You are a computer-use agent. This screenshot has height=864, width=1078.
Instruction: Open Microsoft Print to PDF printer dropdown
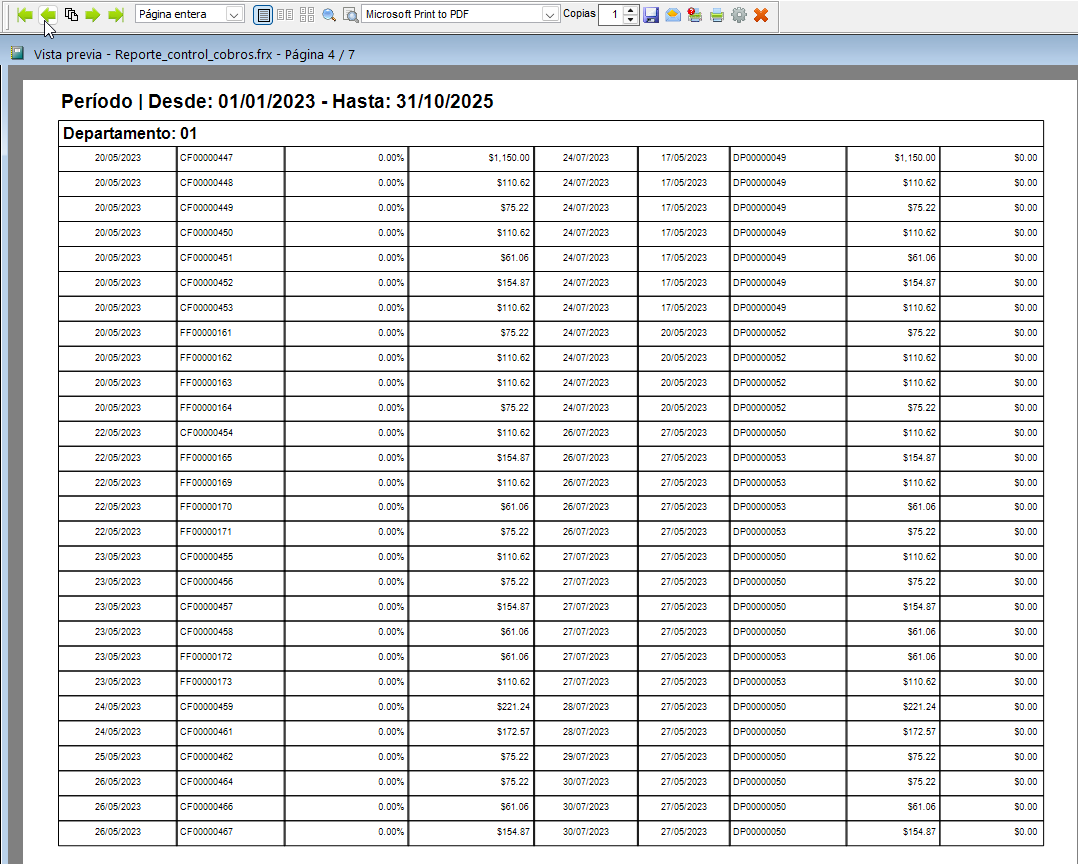pos(549,14)
